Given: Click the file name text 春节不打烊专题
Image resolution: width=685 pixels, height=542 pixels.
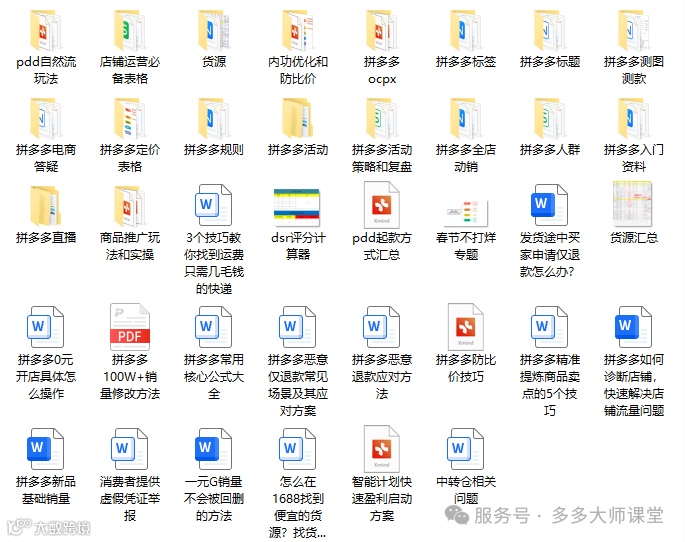Looking at the screenshot, I should (466, 246).
